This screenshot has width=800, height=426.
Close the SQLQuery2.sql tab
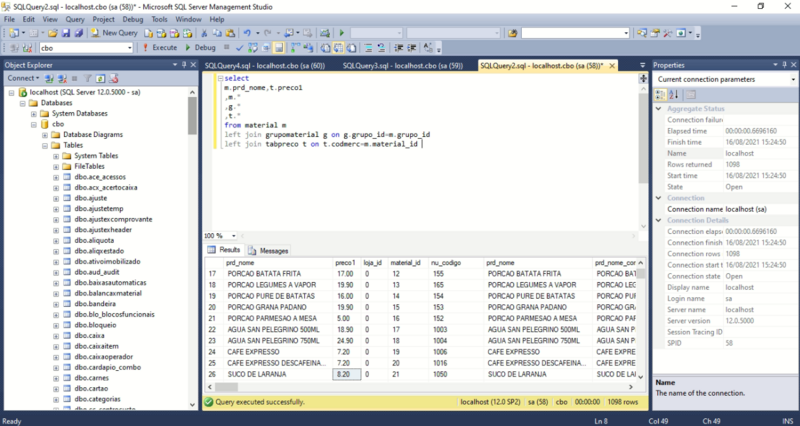pyautogui.click(x=612, y=66)
